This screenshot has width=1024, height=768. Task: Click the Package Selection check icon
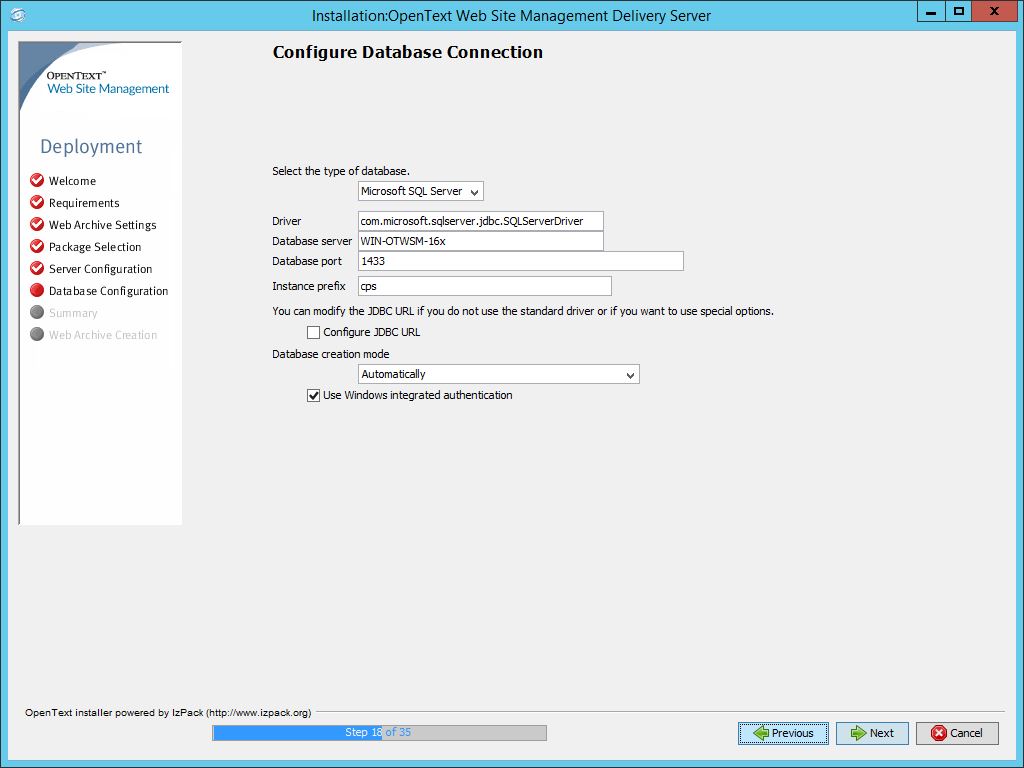37,246
